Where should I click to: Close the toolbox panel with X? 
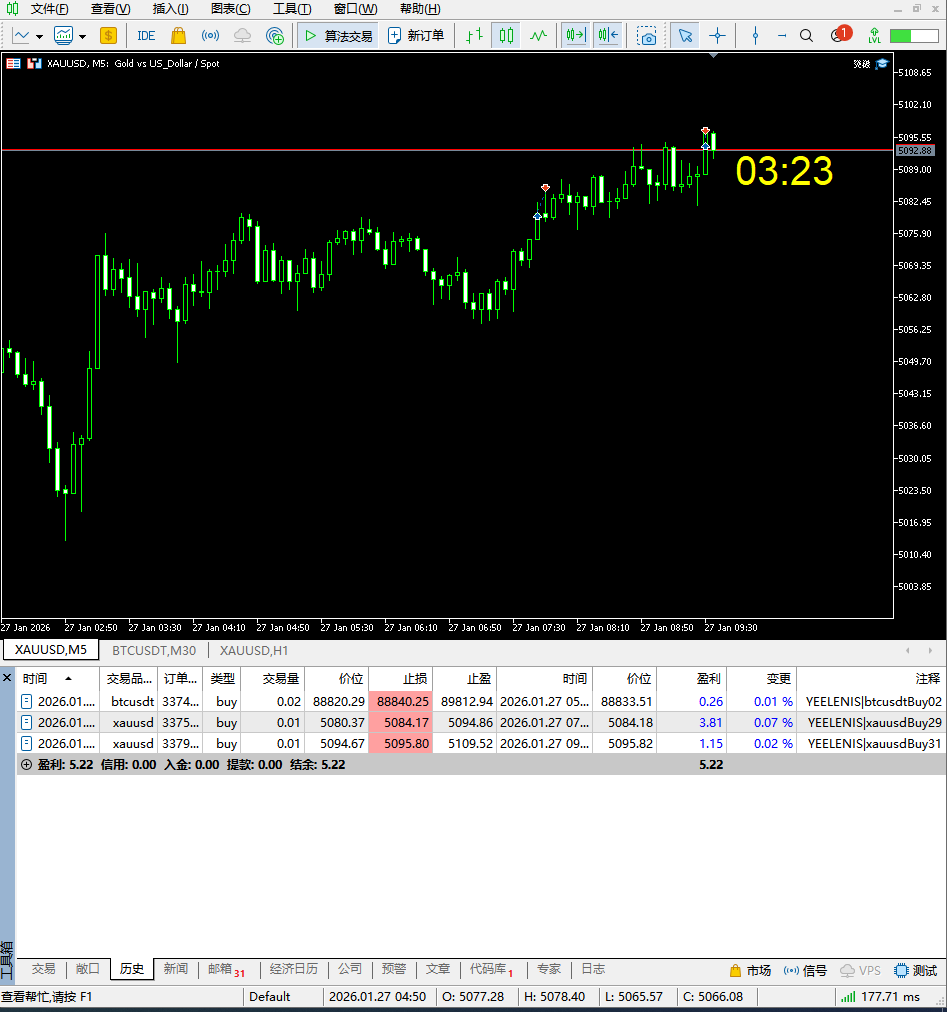(7, 678)
